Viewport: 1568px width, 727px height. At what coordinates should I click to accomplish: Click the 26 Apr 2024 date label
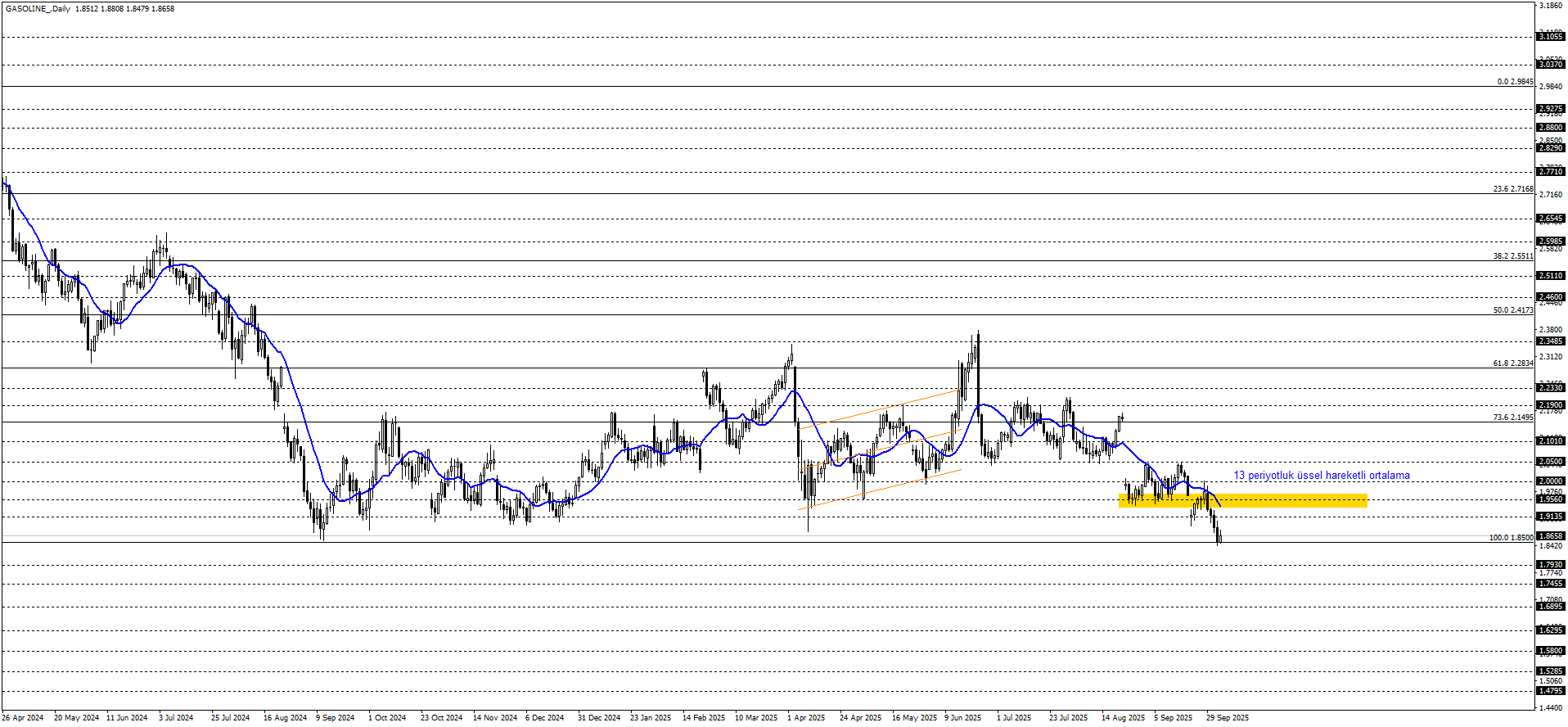pos(23,718)
